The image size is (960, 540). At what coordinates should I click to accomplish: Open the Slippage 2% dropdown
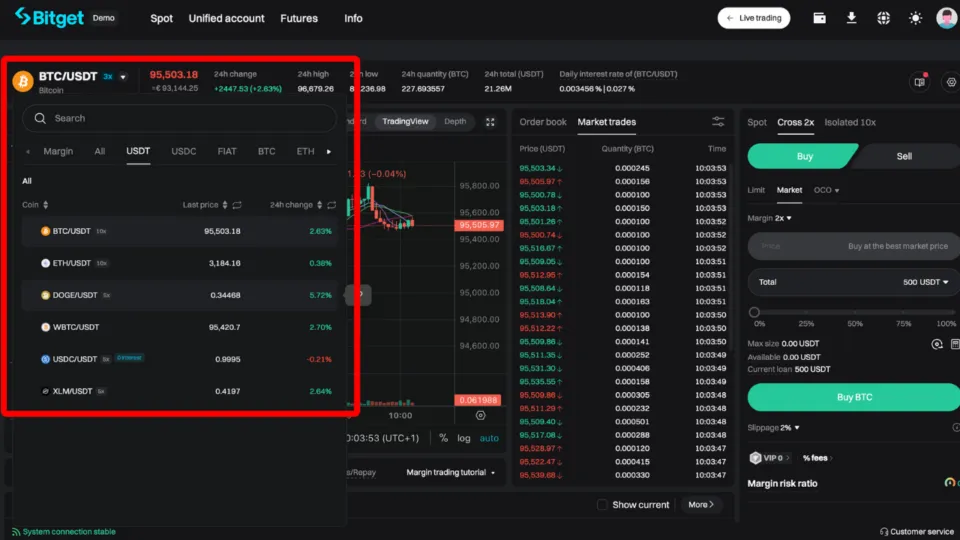coord(774,428)
